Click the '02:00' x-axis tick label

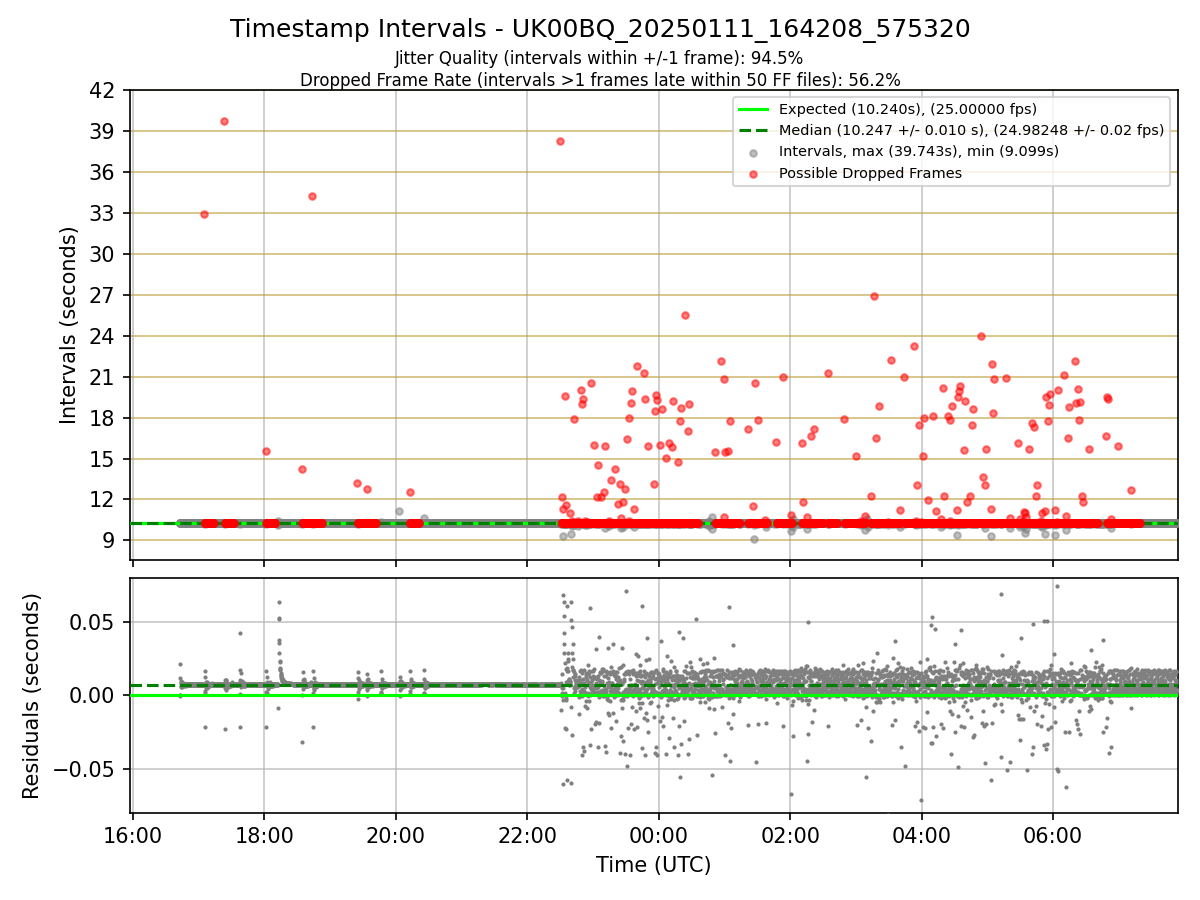(x=790, y=835)
